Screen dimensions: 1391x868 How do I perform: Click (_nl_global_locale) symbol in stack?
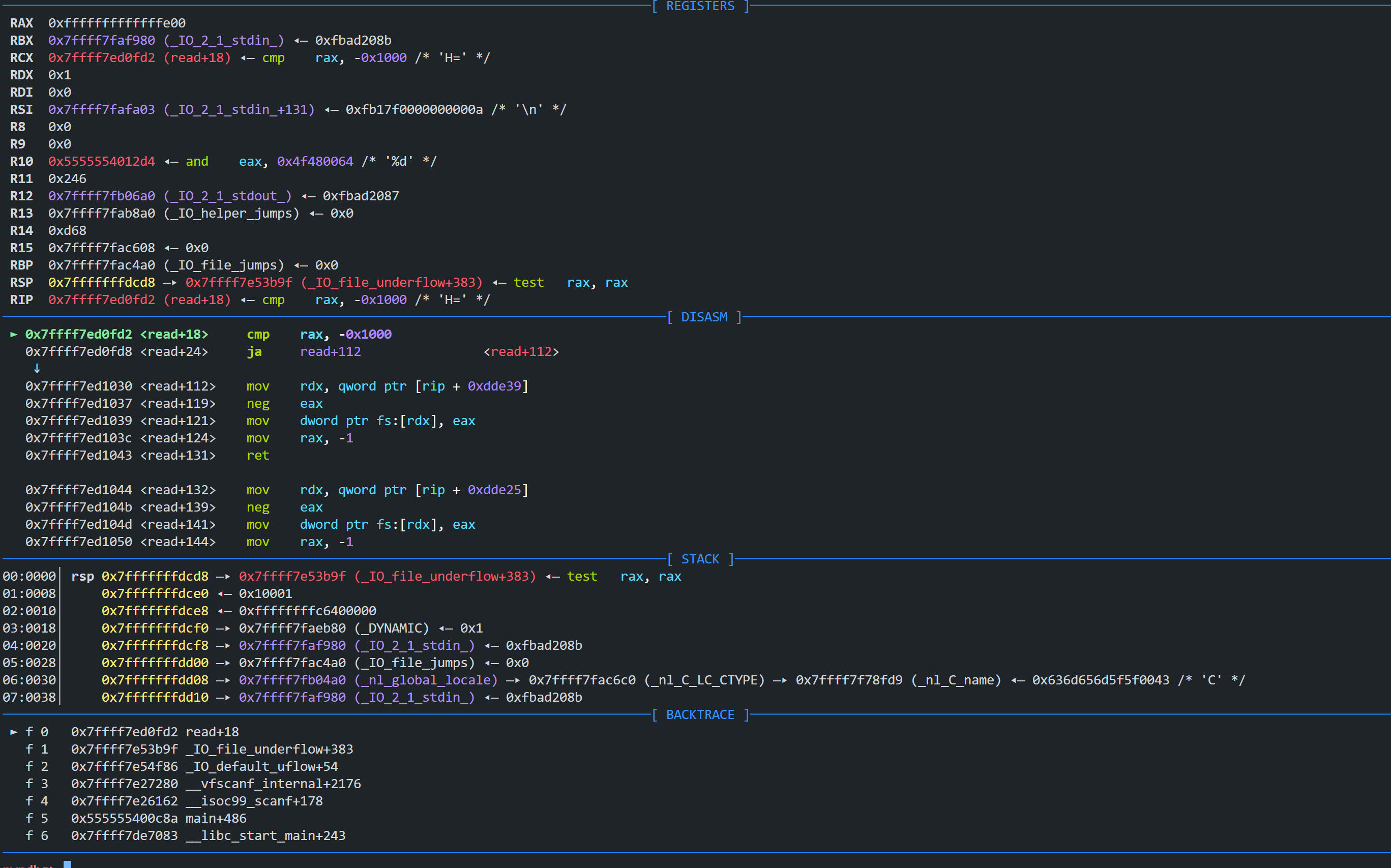click(x=426, y=680)
